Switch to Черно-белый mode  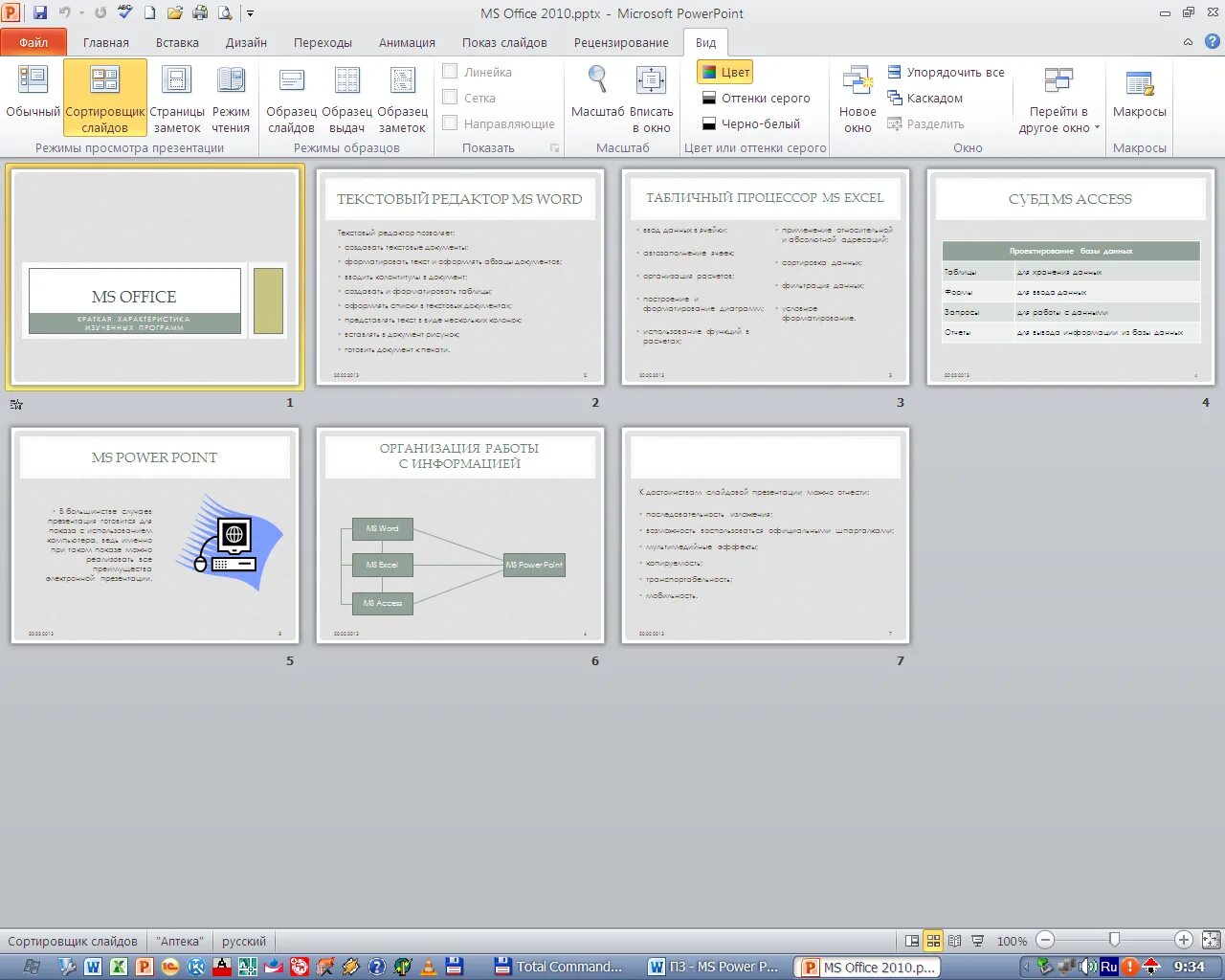point(751,123)
